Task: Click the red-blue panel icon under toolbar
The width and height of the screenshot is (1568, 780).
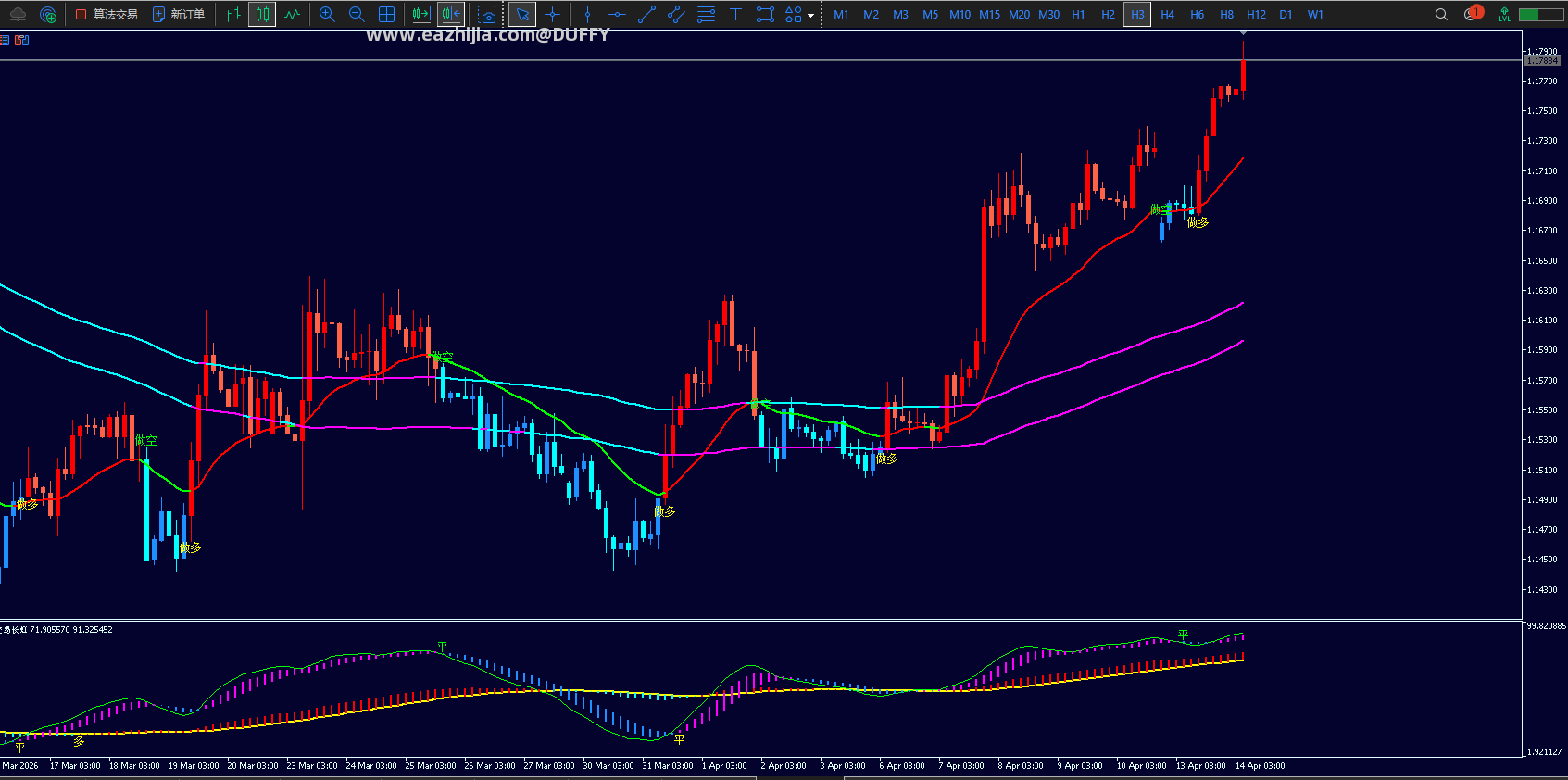Action: 22,40
